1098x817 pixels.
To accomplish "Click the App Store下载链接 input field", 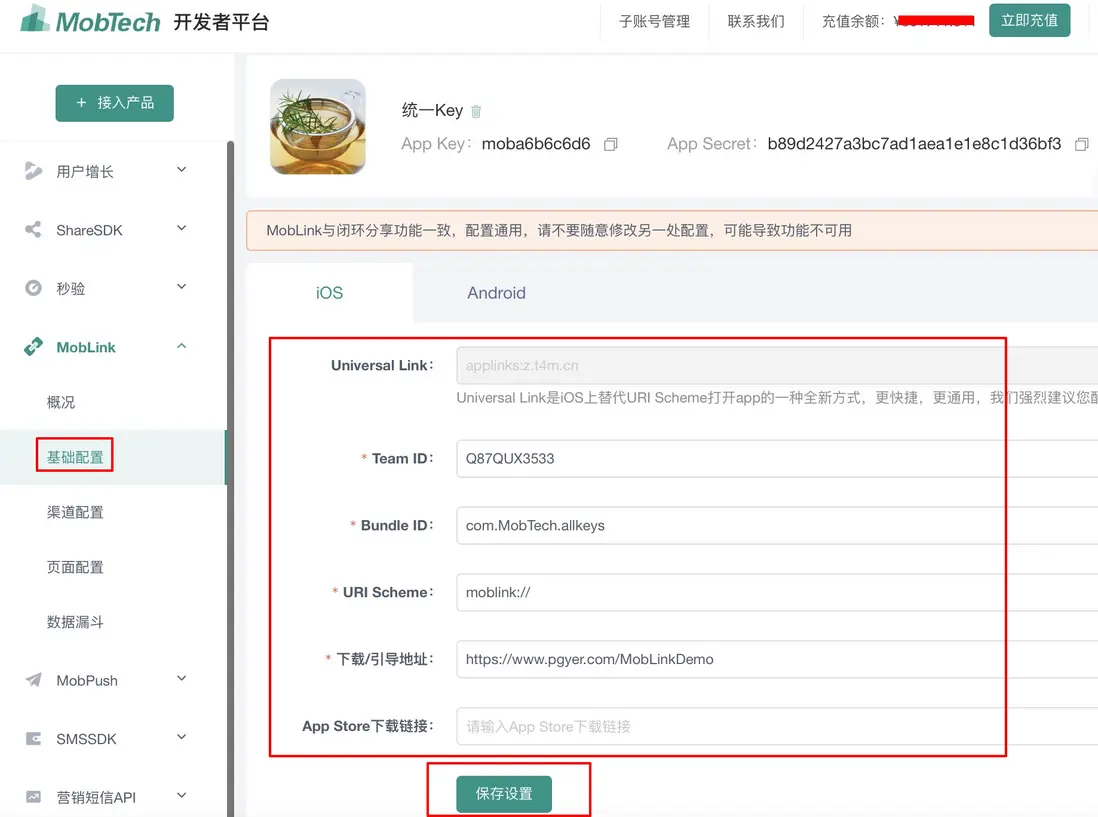I will click(777, 727).
